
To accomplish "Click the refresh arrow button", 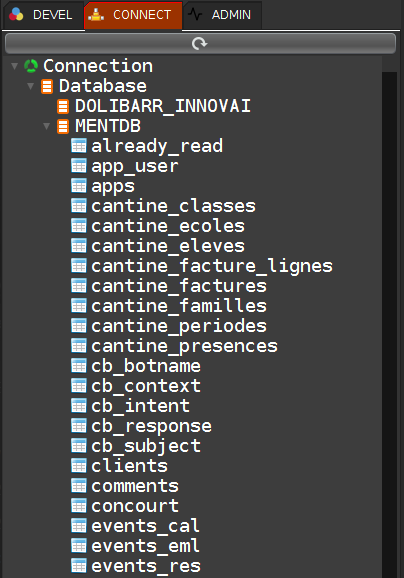I will click(x=200, y=44).
